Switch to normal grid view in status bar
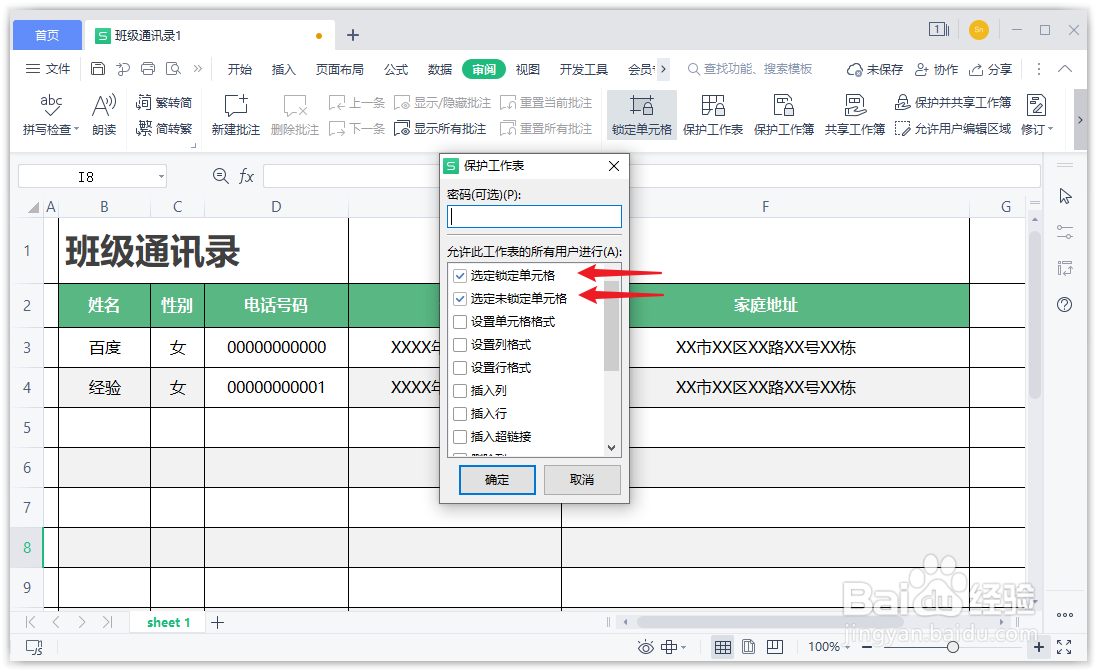The height and width of the screenshot is (671, 1097). pyautogui.click(x=723, y=647)
